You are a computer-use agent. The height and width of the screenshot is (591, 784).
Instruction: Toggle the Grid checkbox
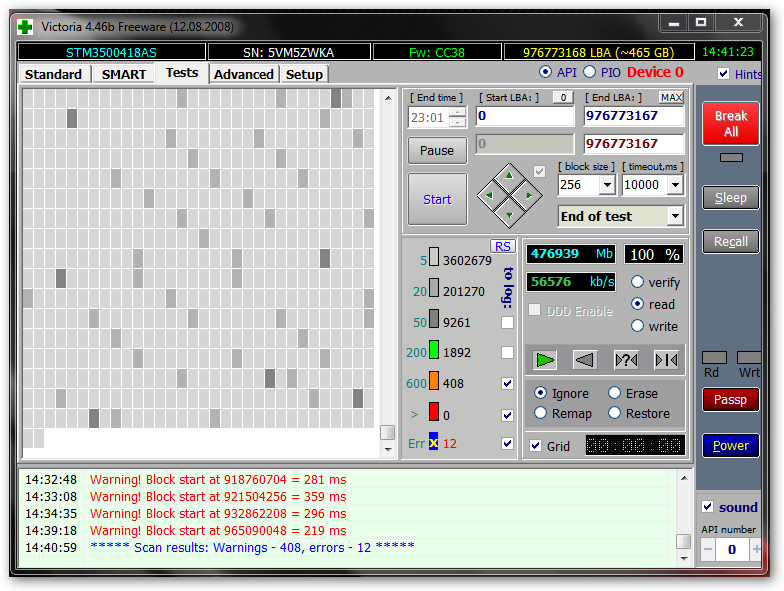(x=536, y=446)
